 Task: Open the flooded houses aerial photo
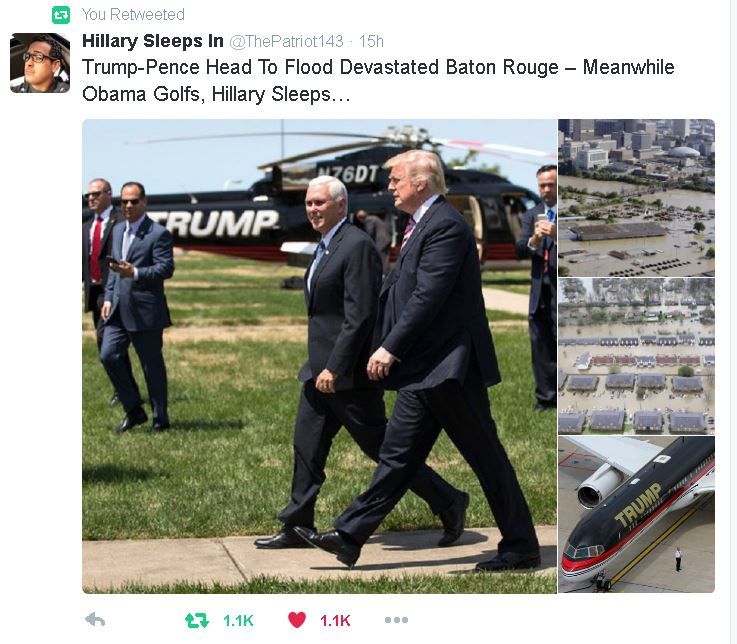pos(636,356)
